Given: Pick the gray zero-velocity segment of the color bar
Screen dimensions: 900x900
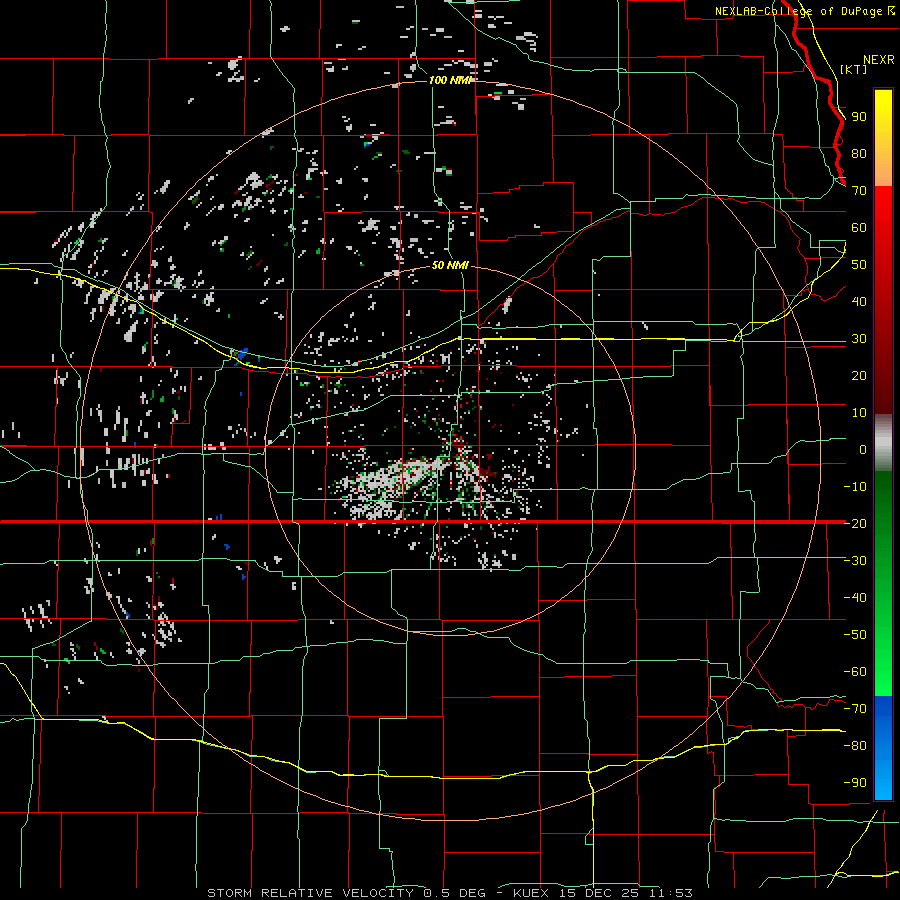Looking at the screenshot, I should 883,442.
